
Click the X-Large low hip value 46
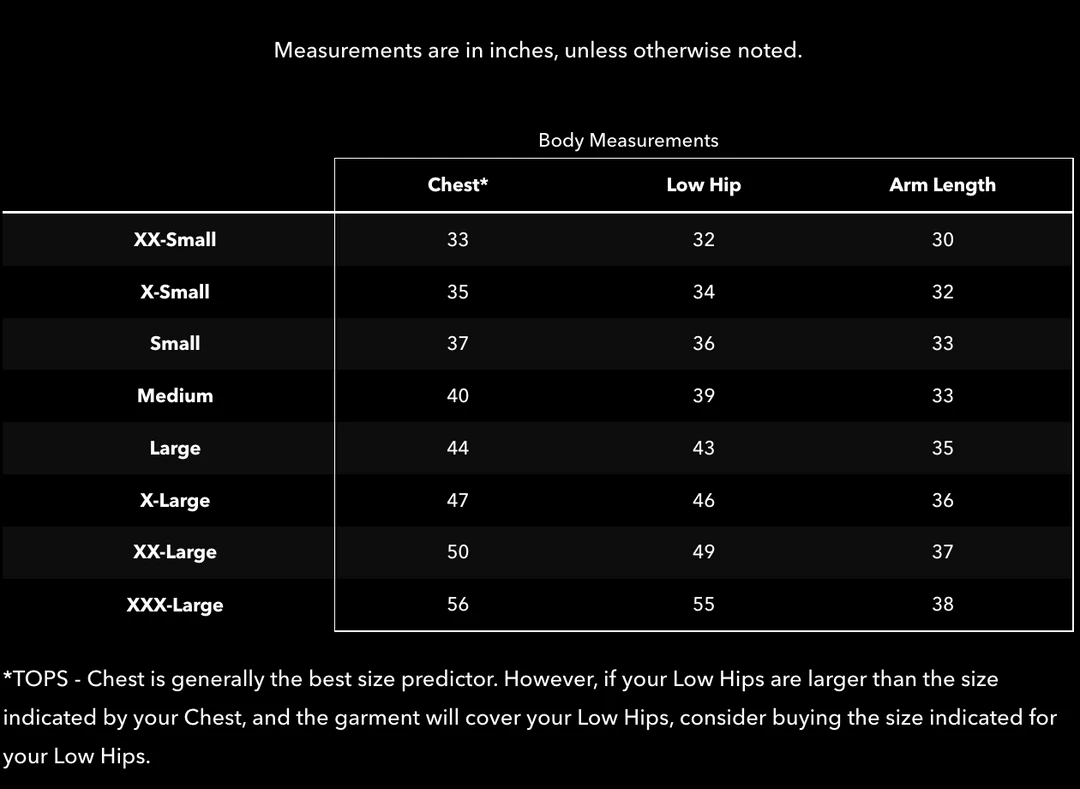pos(703,500)
